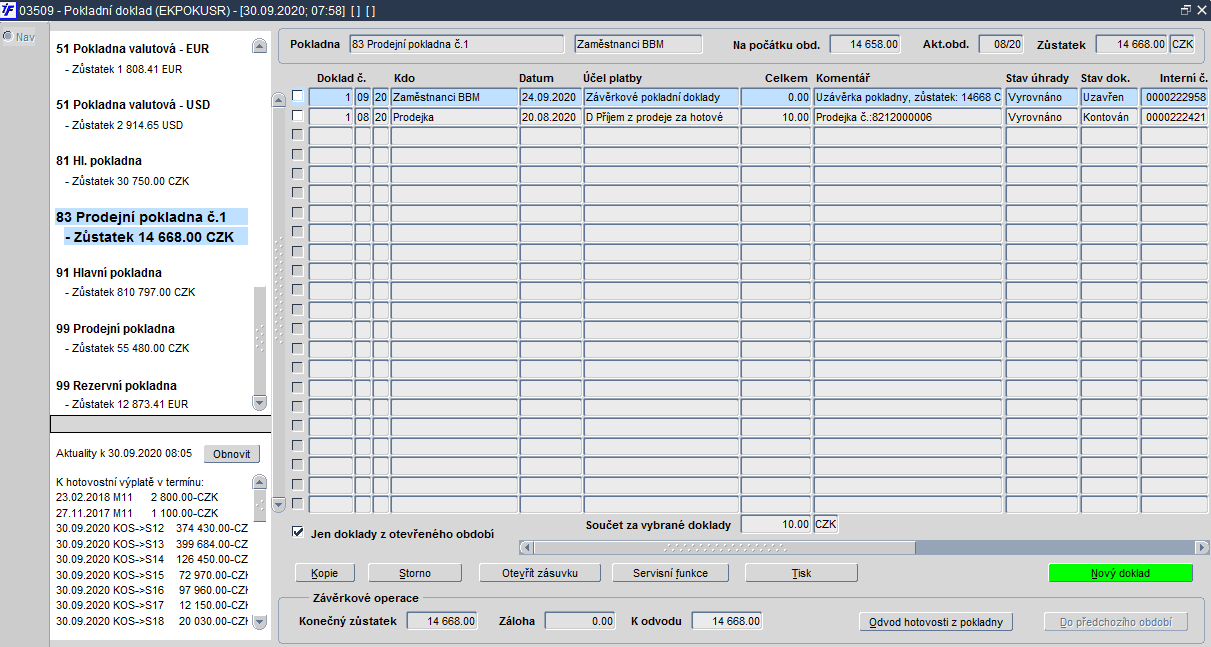The image size is (1211, 647).
Task: Click the date 20.08.2020 cell
Action: [x=550, y=116]
